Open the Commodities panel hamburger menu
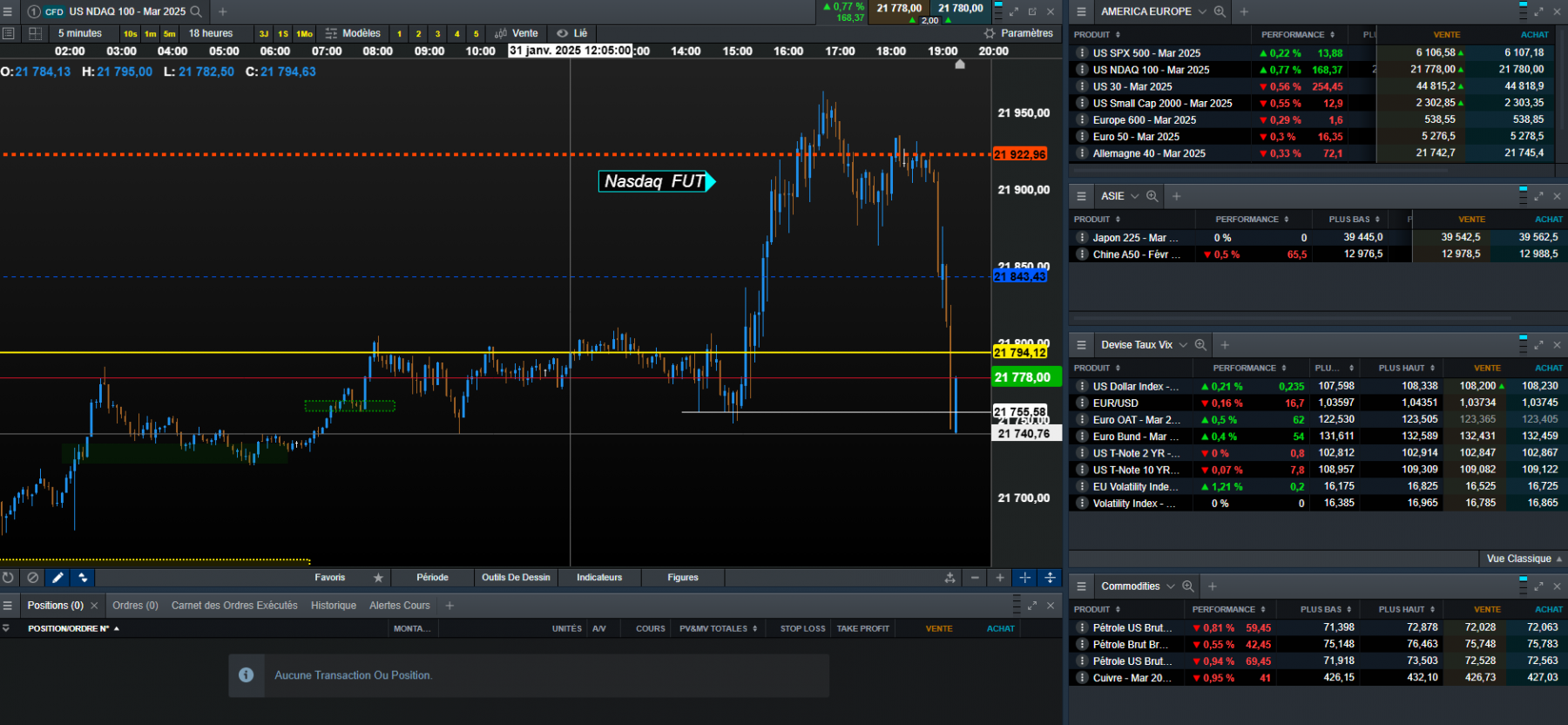 point(1081,586)
